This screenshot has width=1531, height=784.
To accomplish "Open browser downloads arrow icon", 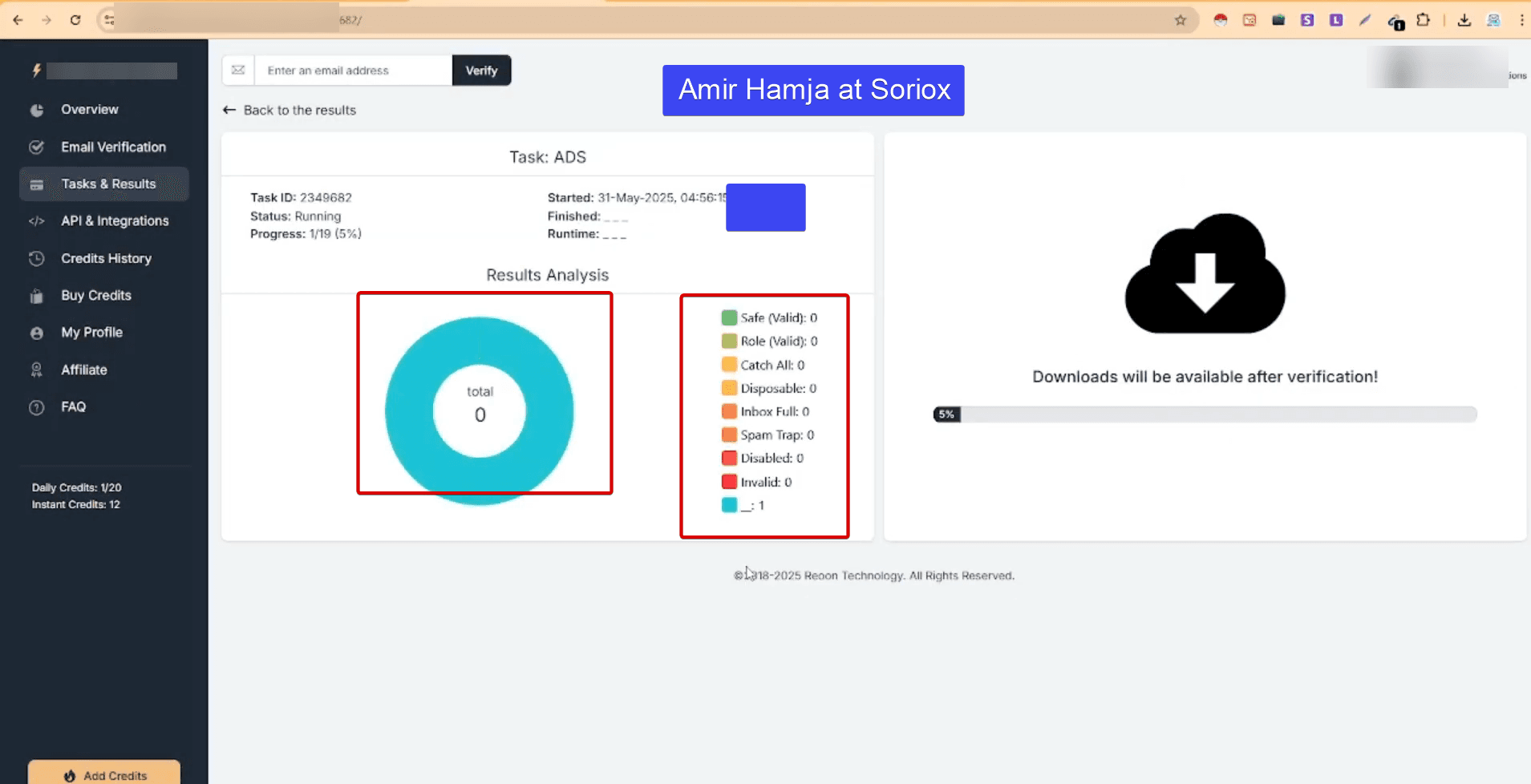I will click(1464, 20).
